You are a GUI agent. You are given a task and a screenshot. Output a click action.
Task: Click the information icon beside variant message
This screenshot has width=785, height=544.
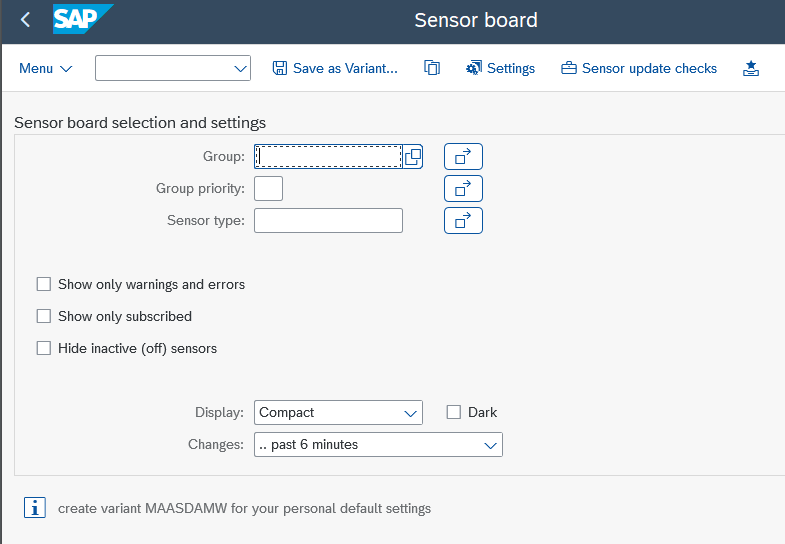tap(35, 508)
